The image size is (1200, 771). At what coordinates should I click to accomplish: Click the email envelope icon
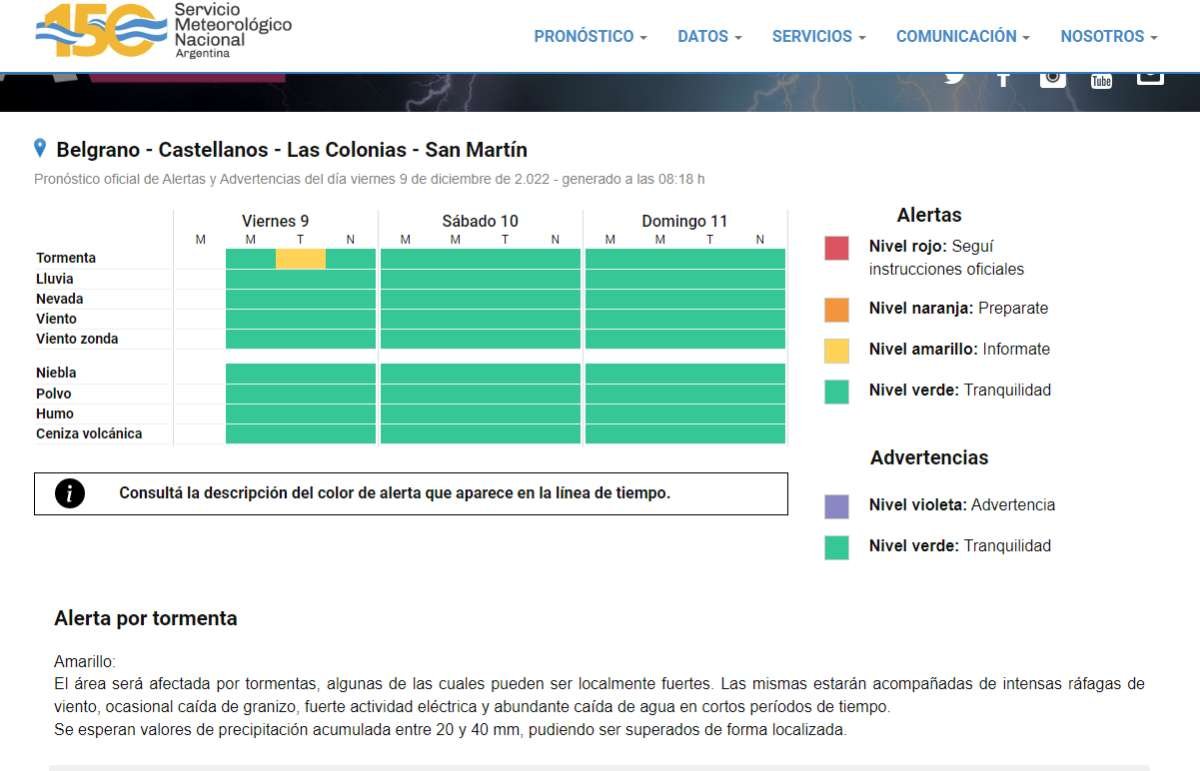click(1150, 76)
